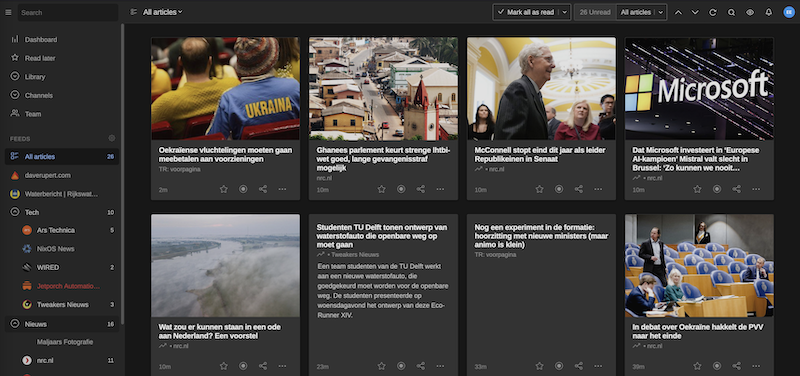
Task: Open more options on Ghanees parlement card
Action: [440, 189]
